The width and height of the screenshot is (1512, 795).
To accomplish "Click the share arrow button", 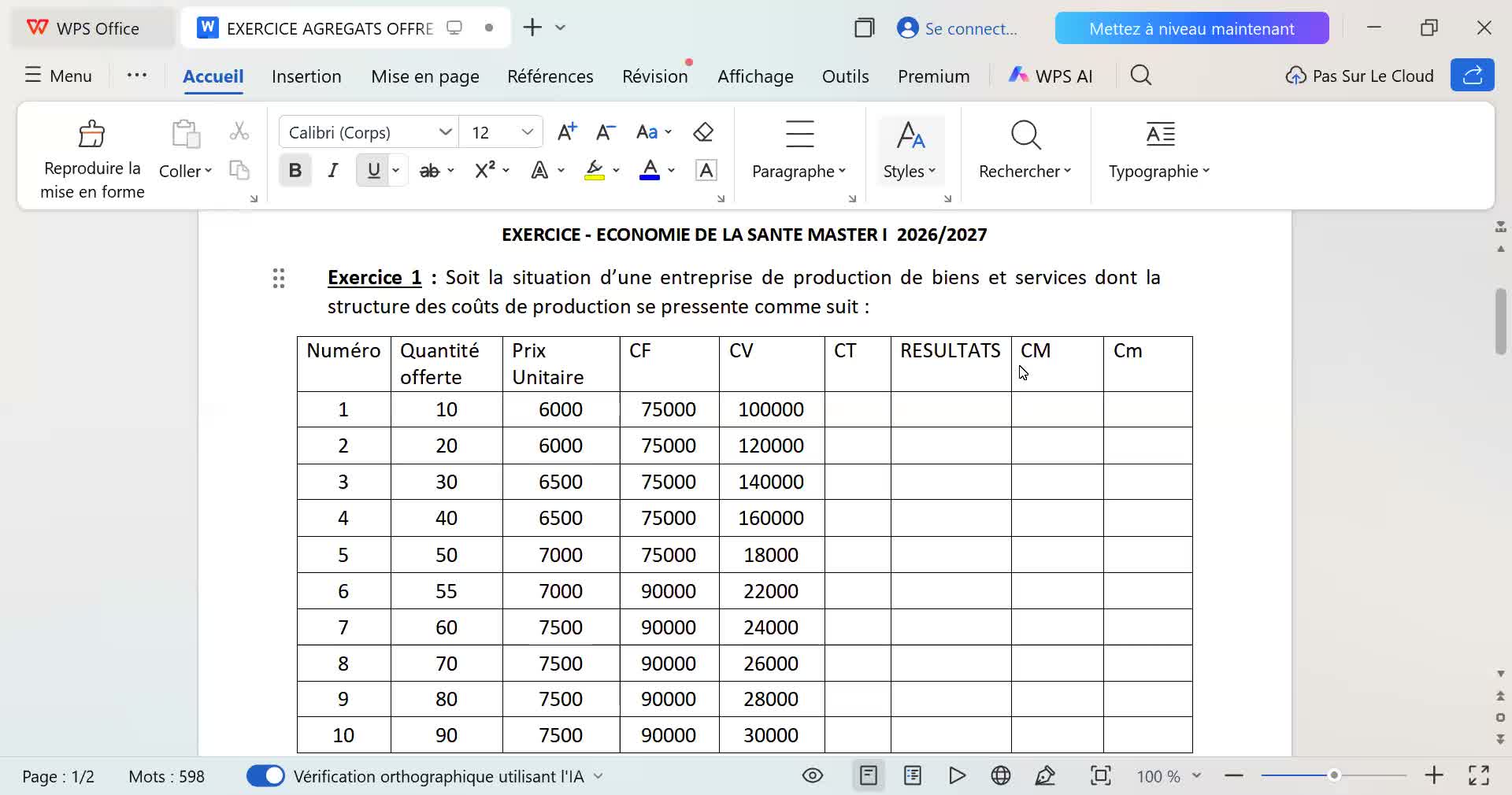I will coord(1472,76).
